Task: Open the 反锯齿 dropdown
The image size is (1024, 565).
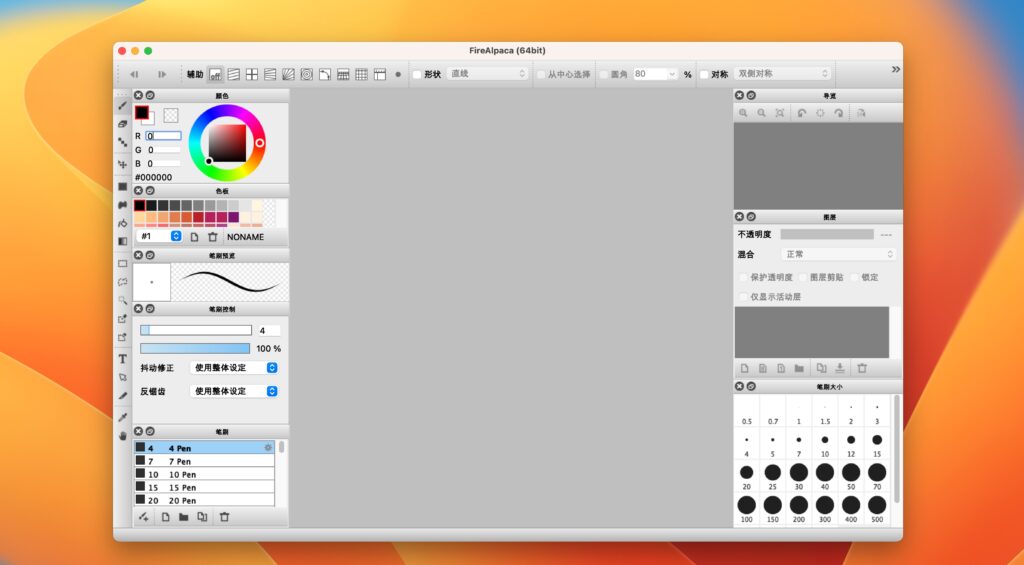Action: coord(234,391)
